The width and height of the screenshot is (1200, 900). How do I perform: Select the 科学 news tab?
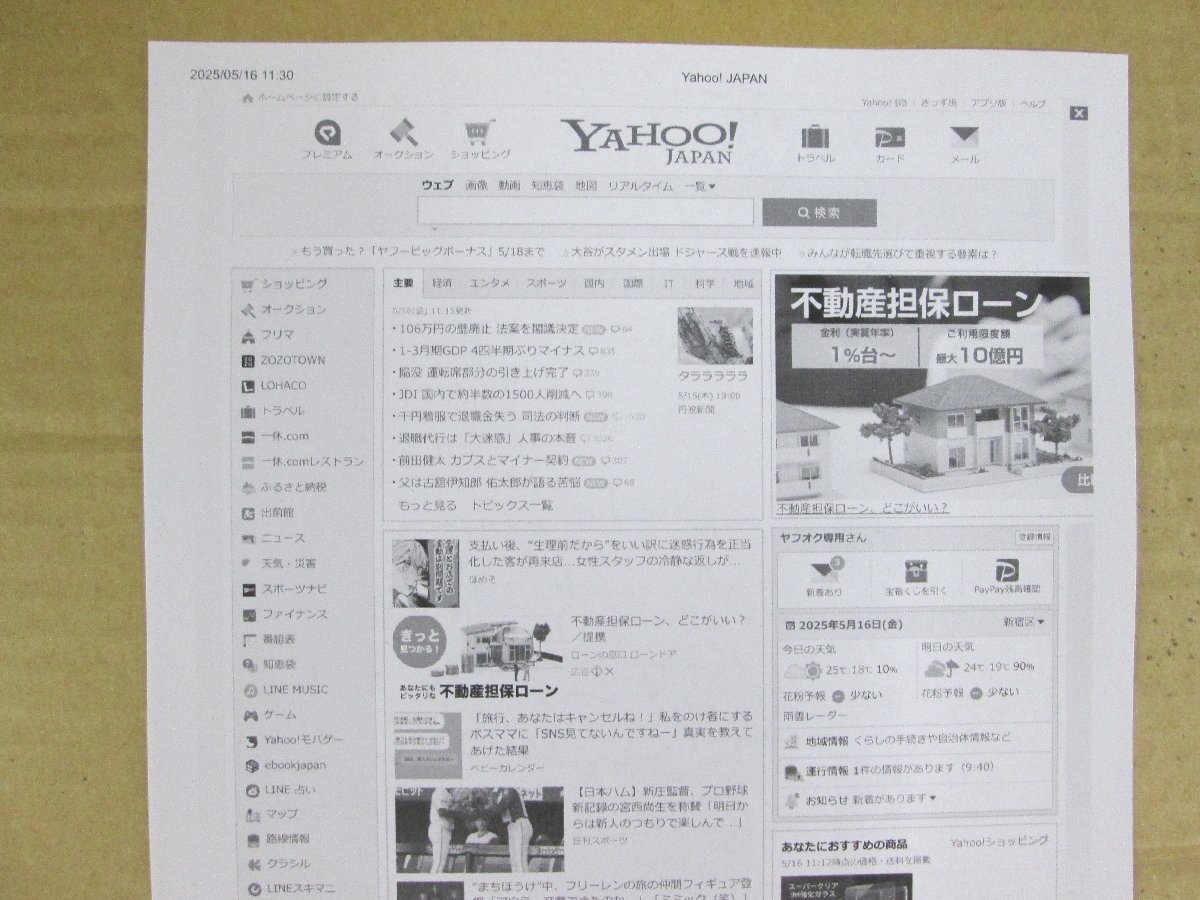(705, 284)
